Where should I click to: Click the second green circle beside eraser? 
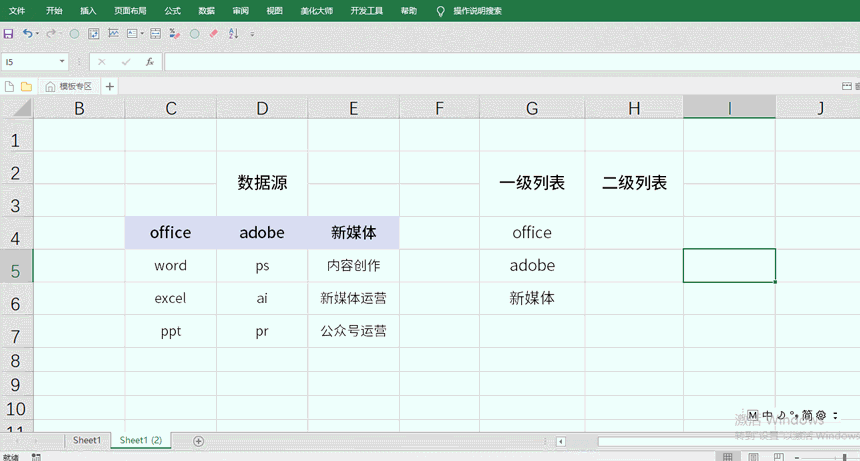[194, 34]
